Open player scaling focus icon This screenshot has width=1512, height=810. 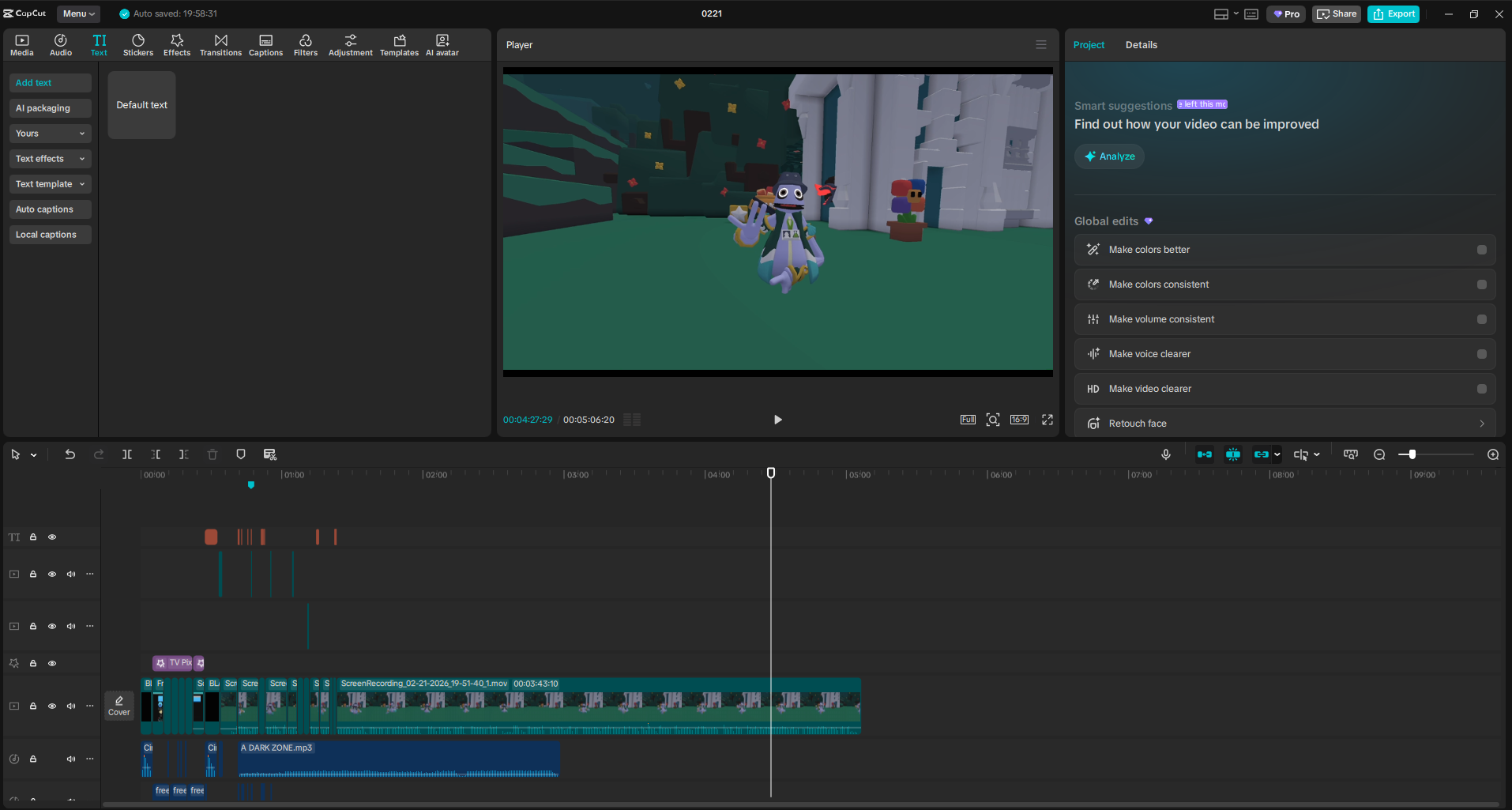[x=993, y=420]
